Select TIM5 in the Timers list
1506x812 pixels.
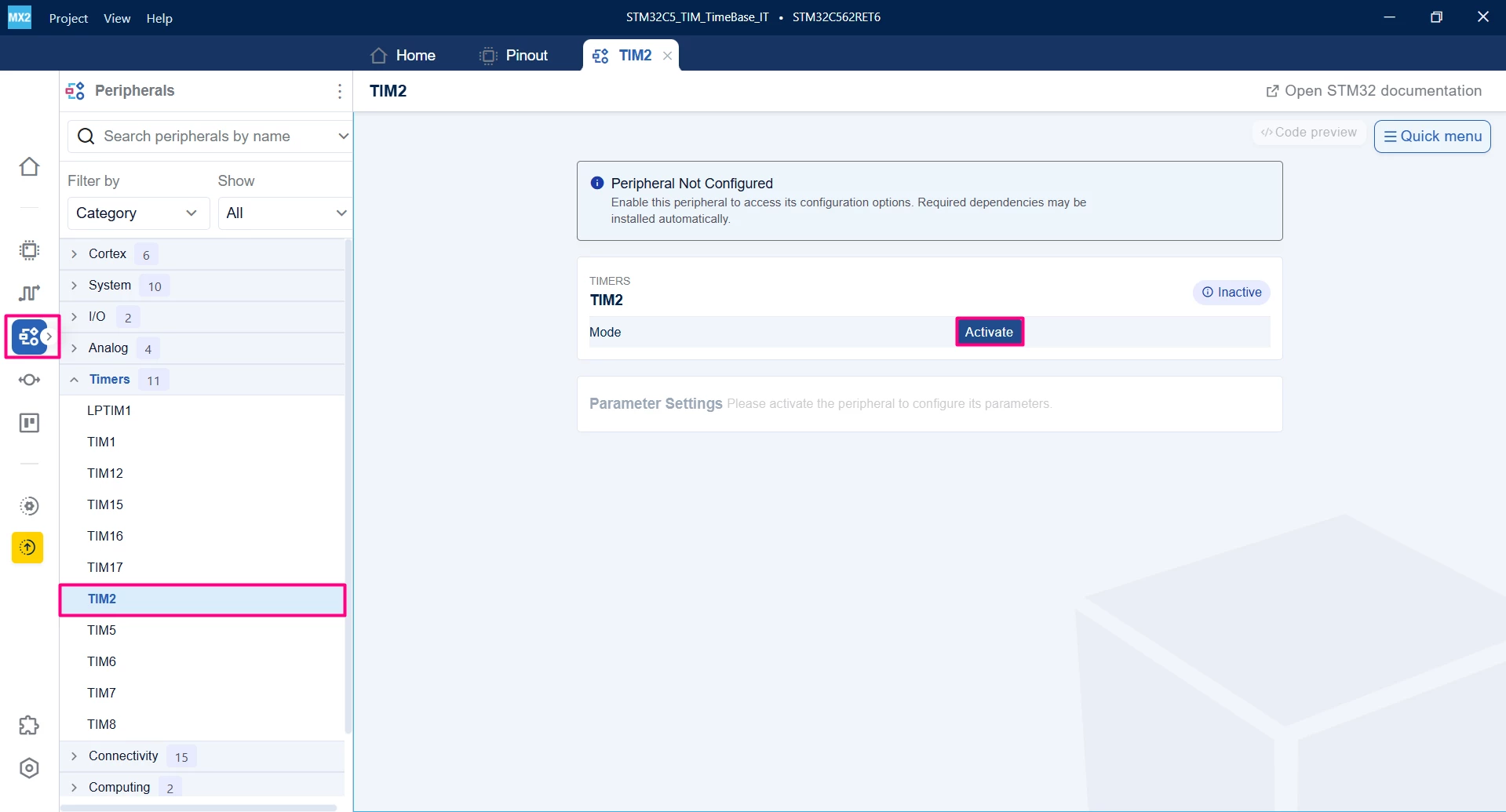point(202,630)
